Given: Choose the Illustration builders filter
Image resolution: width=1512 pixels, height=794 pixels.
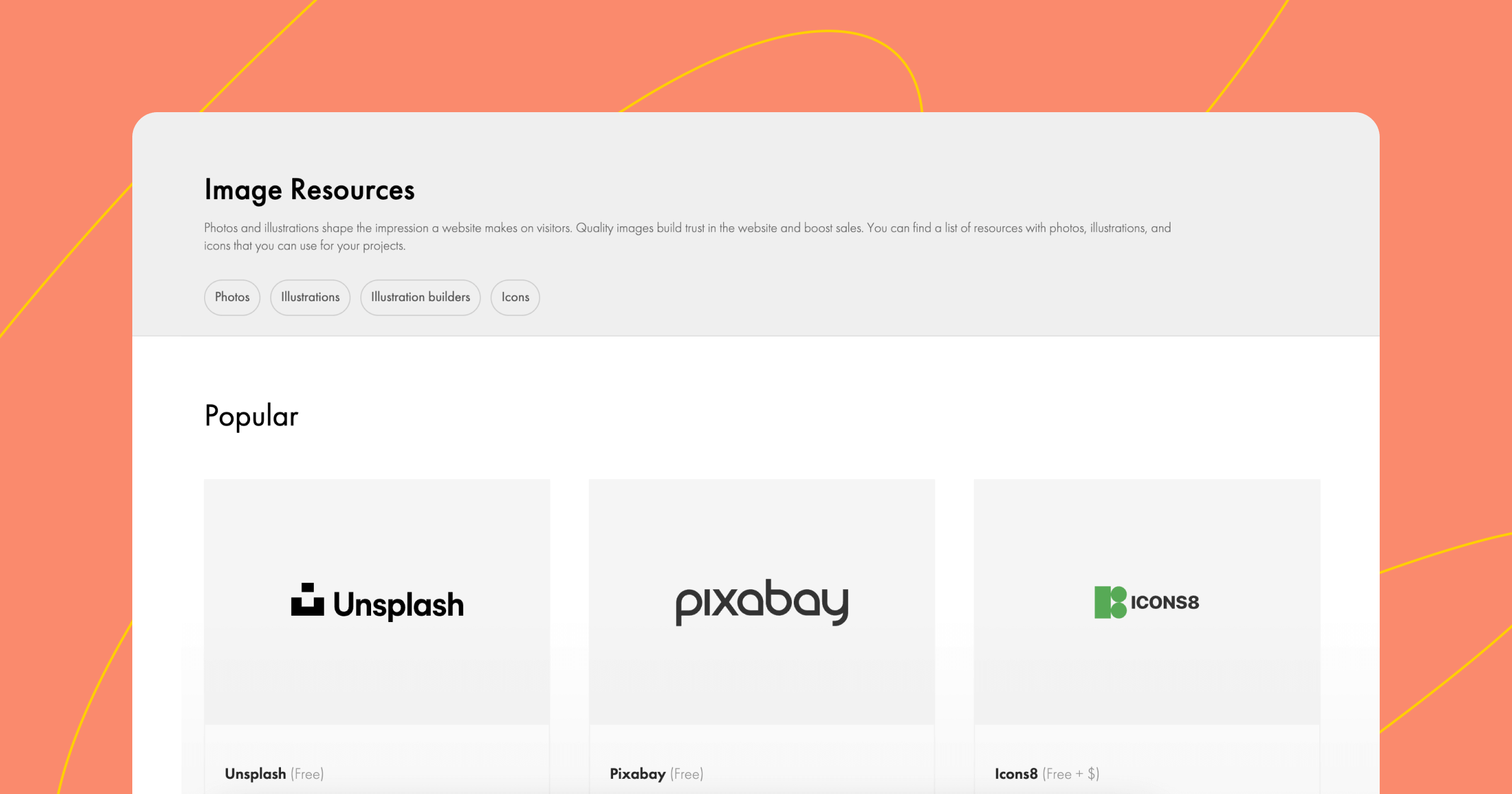Looking at the screenshot, I should 420,297.
